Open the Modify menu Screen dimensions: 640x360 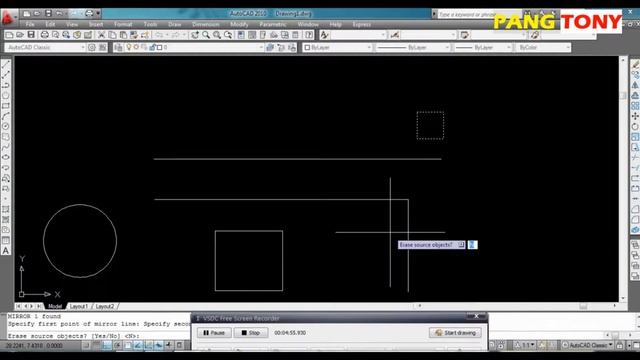point(239,24)
